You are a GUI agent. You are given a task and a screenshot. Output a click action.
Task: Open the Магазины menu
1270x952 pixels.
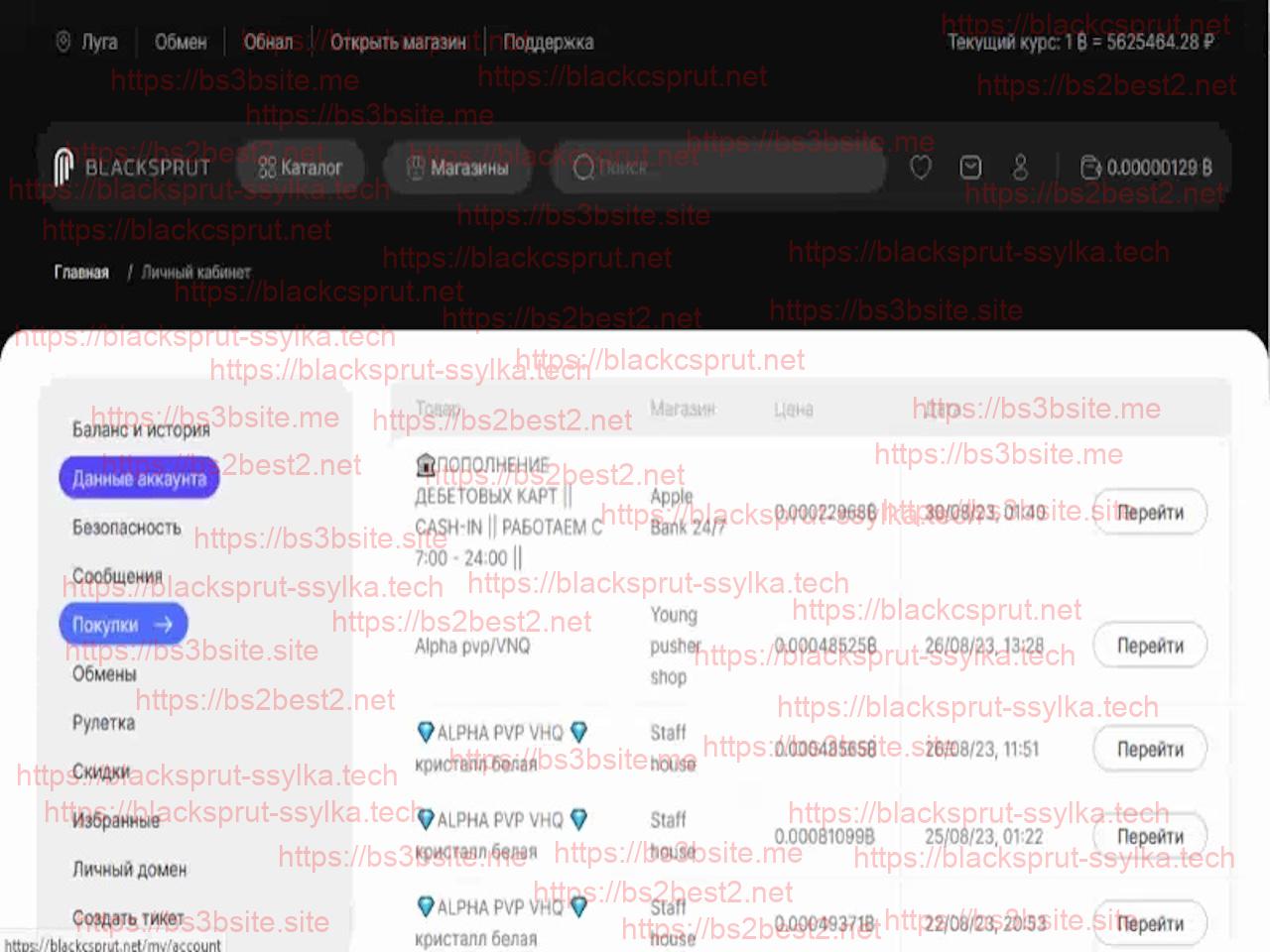[x=459, y=168]
